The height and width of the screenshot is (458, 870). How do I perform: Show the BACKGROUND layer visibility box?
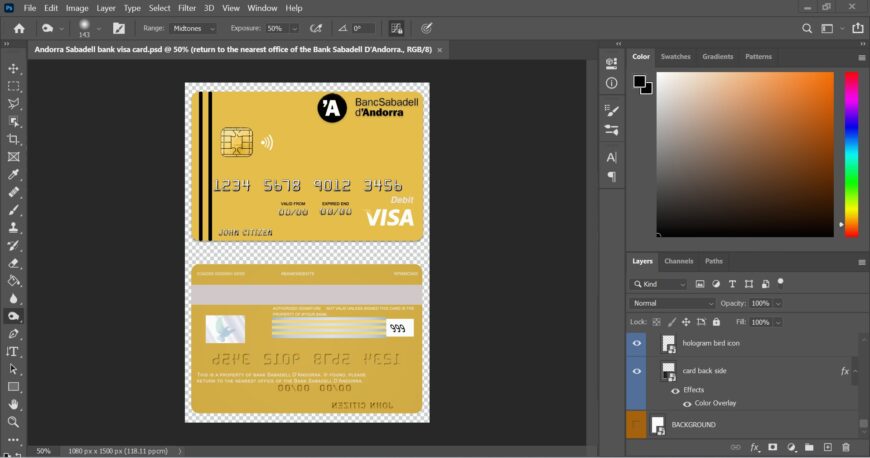636,425
